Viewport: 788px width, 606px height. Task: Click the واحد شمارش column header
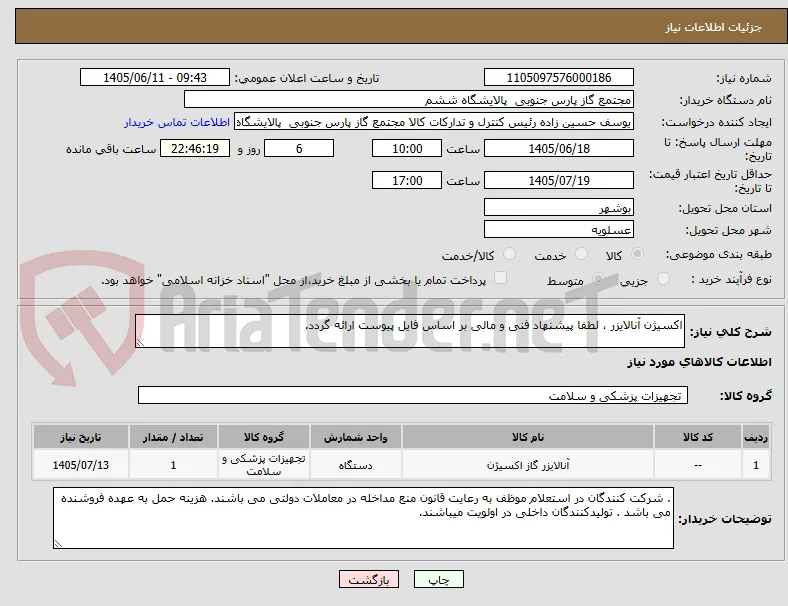355,437
